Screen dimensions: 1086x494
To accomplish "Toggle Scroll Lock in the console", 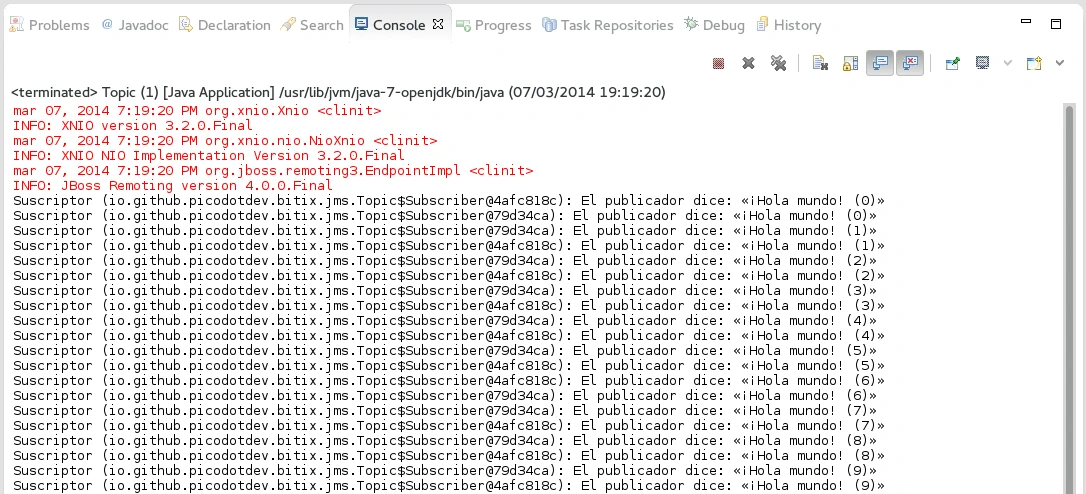I will tap(850, 64).
